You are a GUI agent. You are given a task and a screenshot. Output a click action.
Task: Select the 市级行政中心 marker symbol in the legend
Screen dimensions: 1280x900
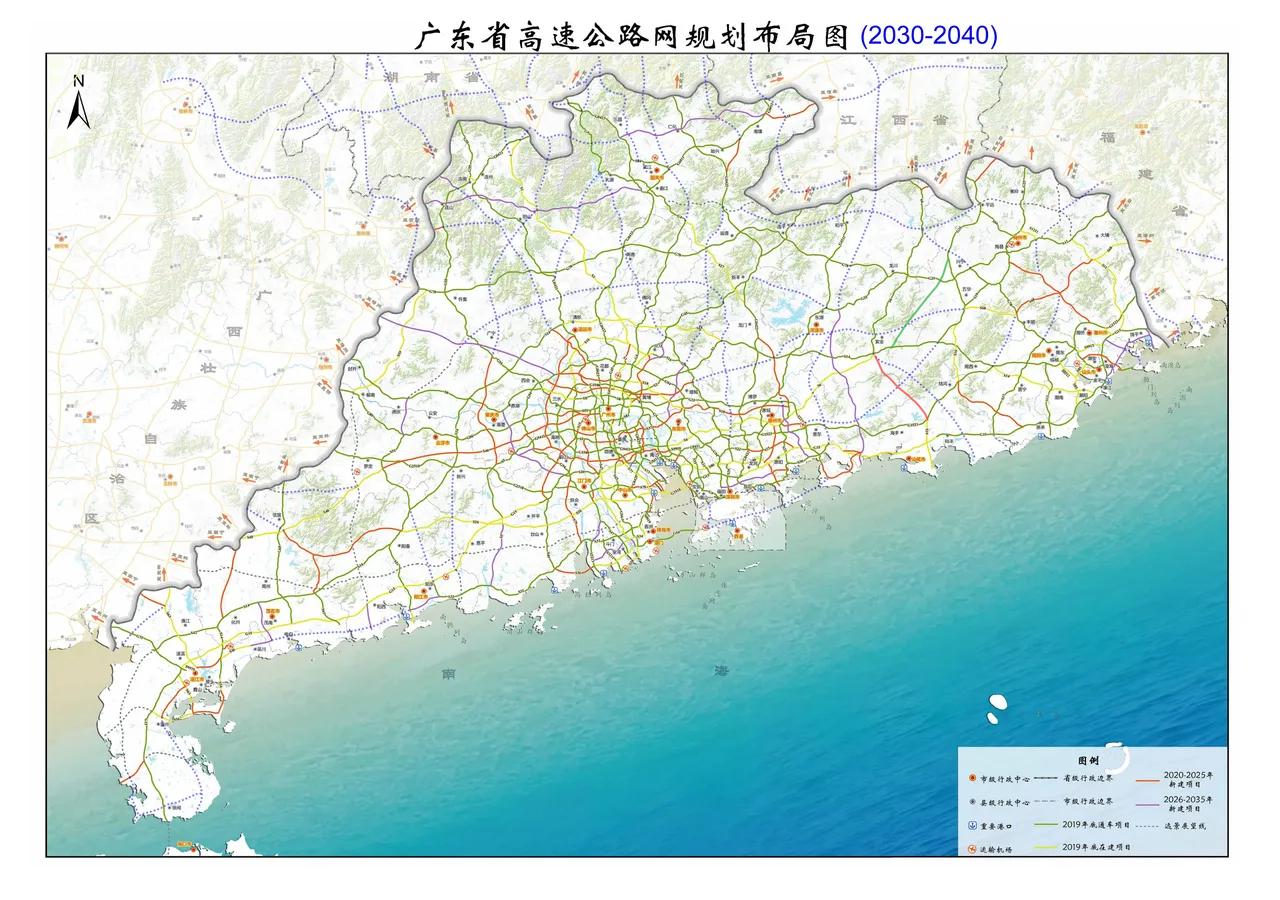[x=972, y=778]
